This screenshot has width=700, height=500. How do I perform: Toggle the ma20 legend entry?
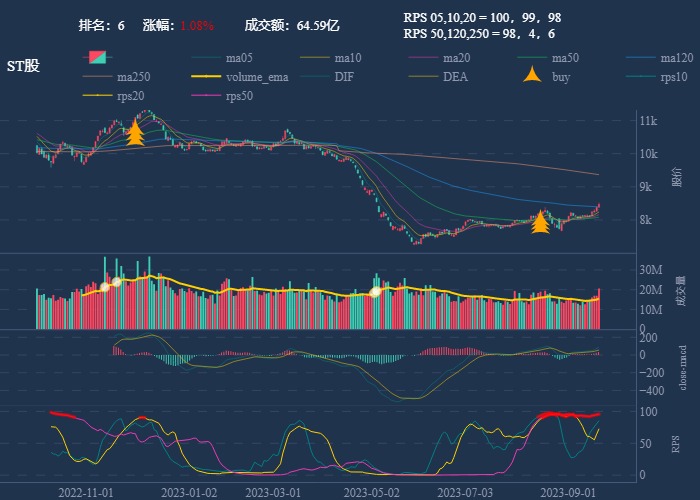tap(455, 58)
